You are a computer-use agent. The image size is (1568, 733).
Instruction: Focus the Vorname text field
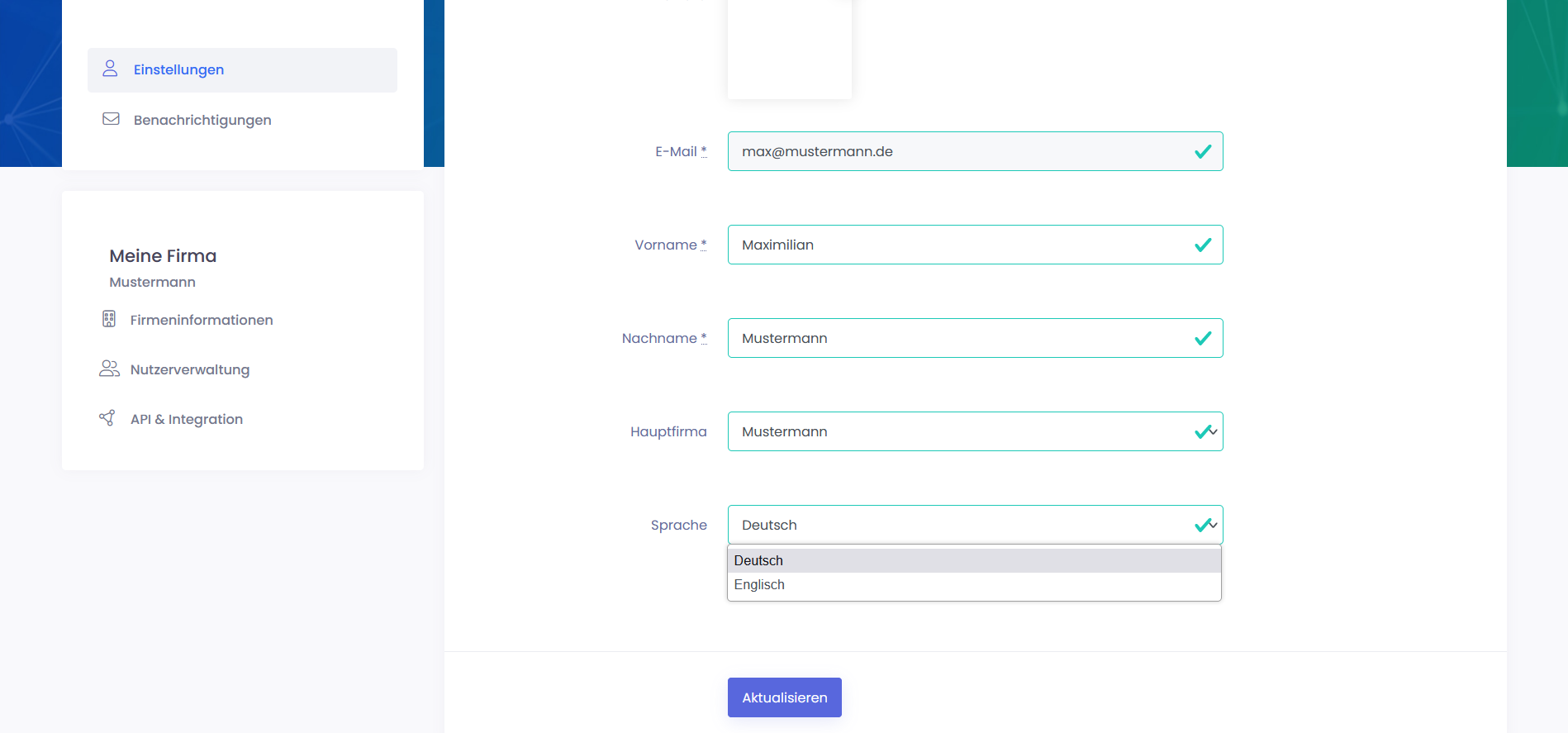pyautogui.click(x=958, y=245)
